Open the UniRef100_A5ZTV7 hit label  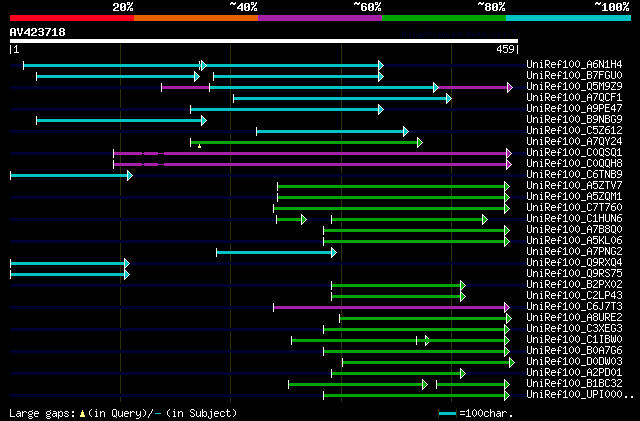click(x=574, y=186)
